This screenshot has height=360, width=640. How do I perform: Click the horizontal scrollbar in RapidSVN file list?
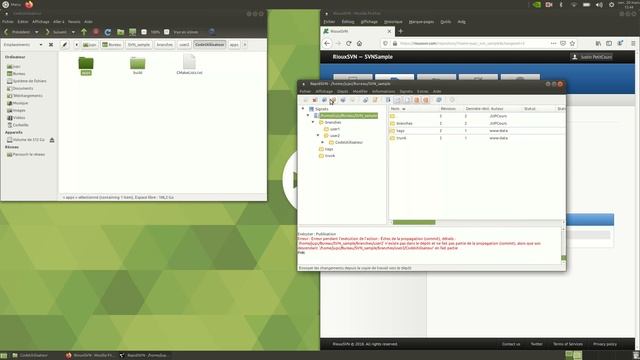414,222
